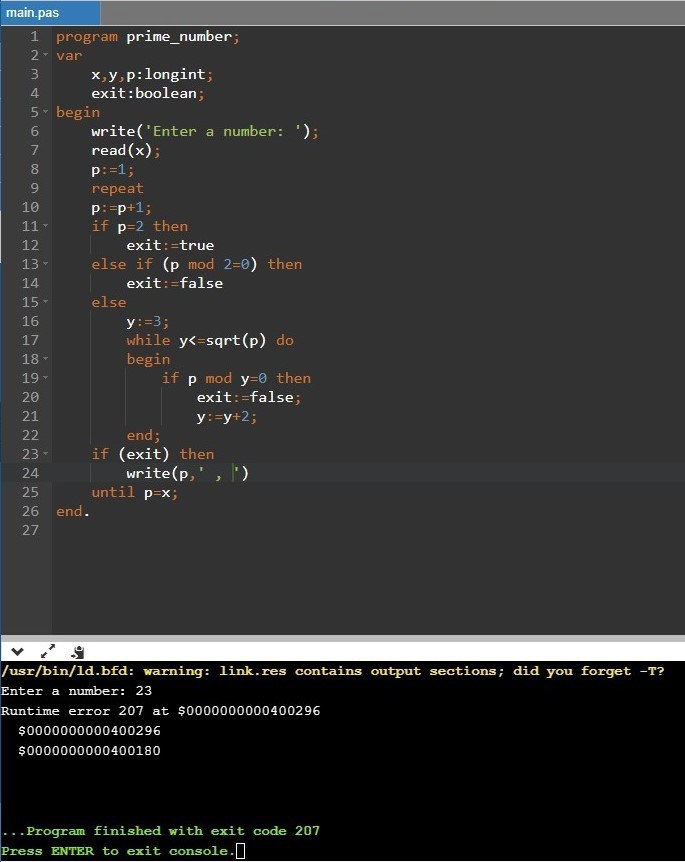Collapse the begin block at line 5
685x862 pixels.
point(47,113)
